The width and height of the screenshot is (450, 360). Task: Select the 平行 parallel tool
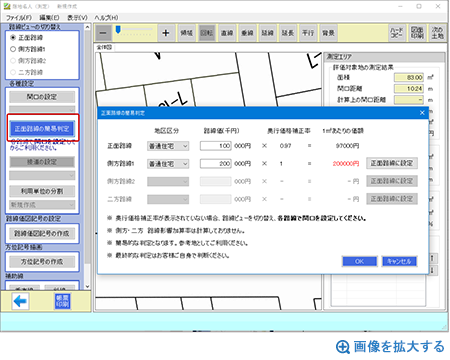click(x=308, y=33)
